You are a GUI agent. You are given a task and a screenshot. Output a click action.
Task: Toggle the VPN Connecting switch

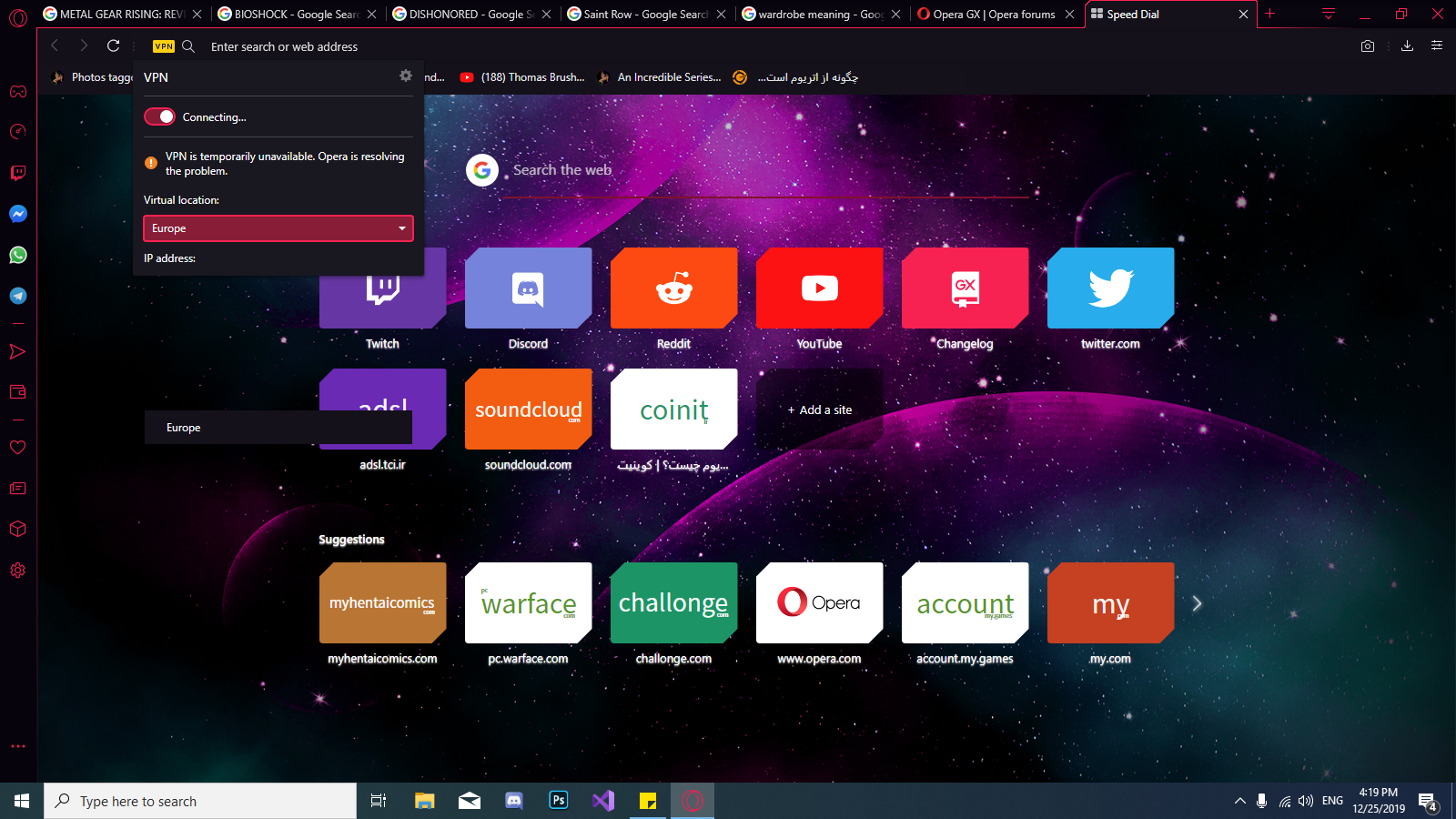[x=159, y=116]
